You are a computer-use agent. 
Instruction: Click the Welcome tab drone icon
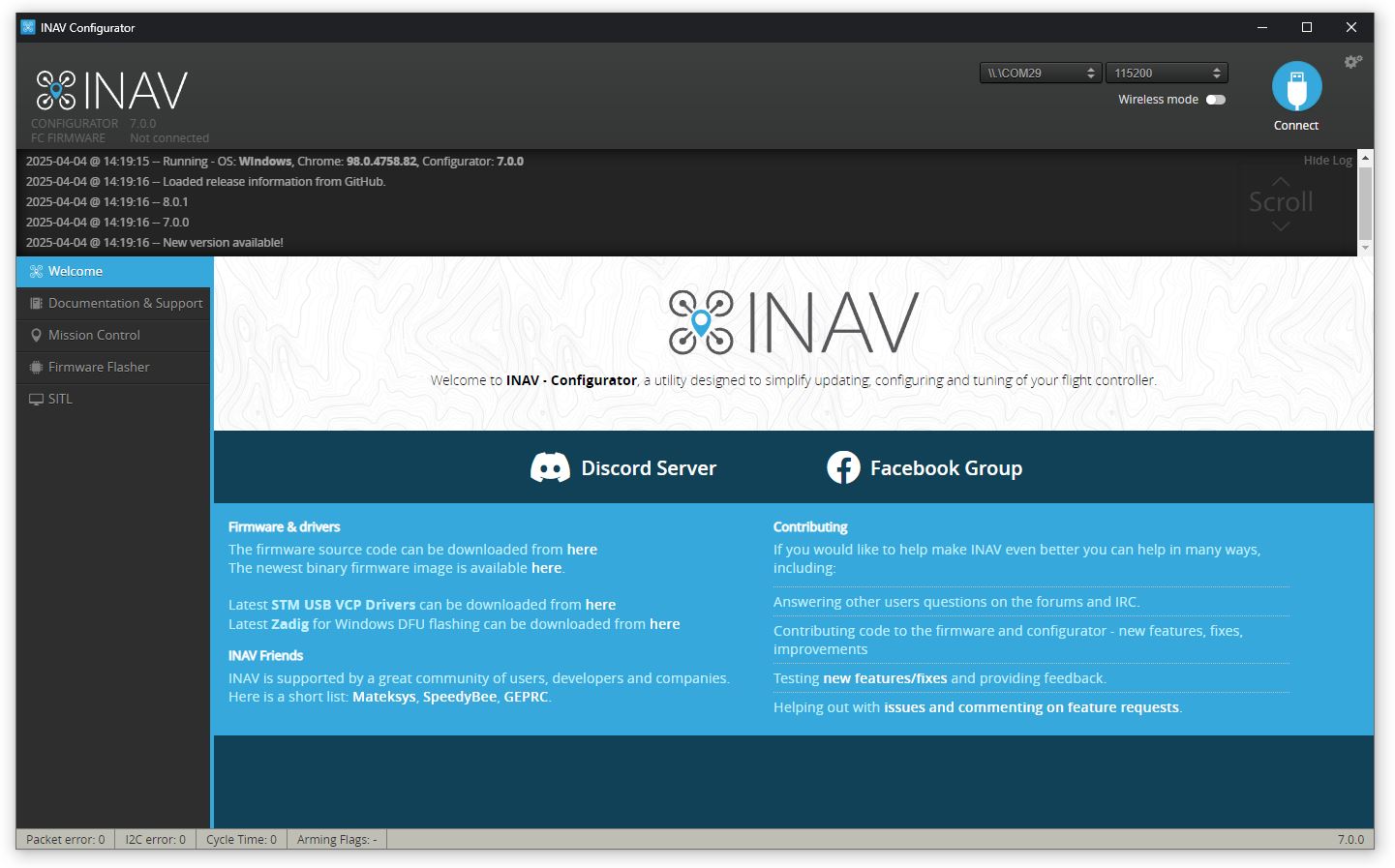tap(36, 272)
